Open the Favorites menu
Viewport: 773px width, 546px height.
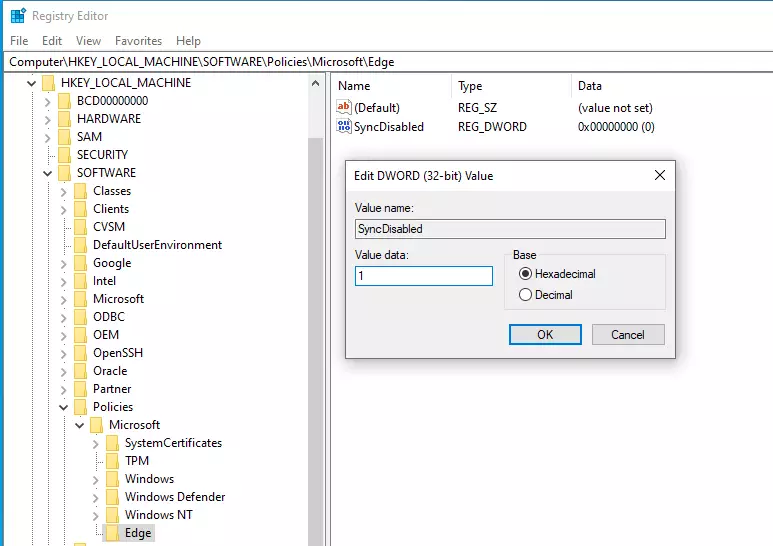pos(139,41)
